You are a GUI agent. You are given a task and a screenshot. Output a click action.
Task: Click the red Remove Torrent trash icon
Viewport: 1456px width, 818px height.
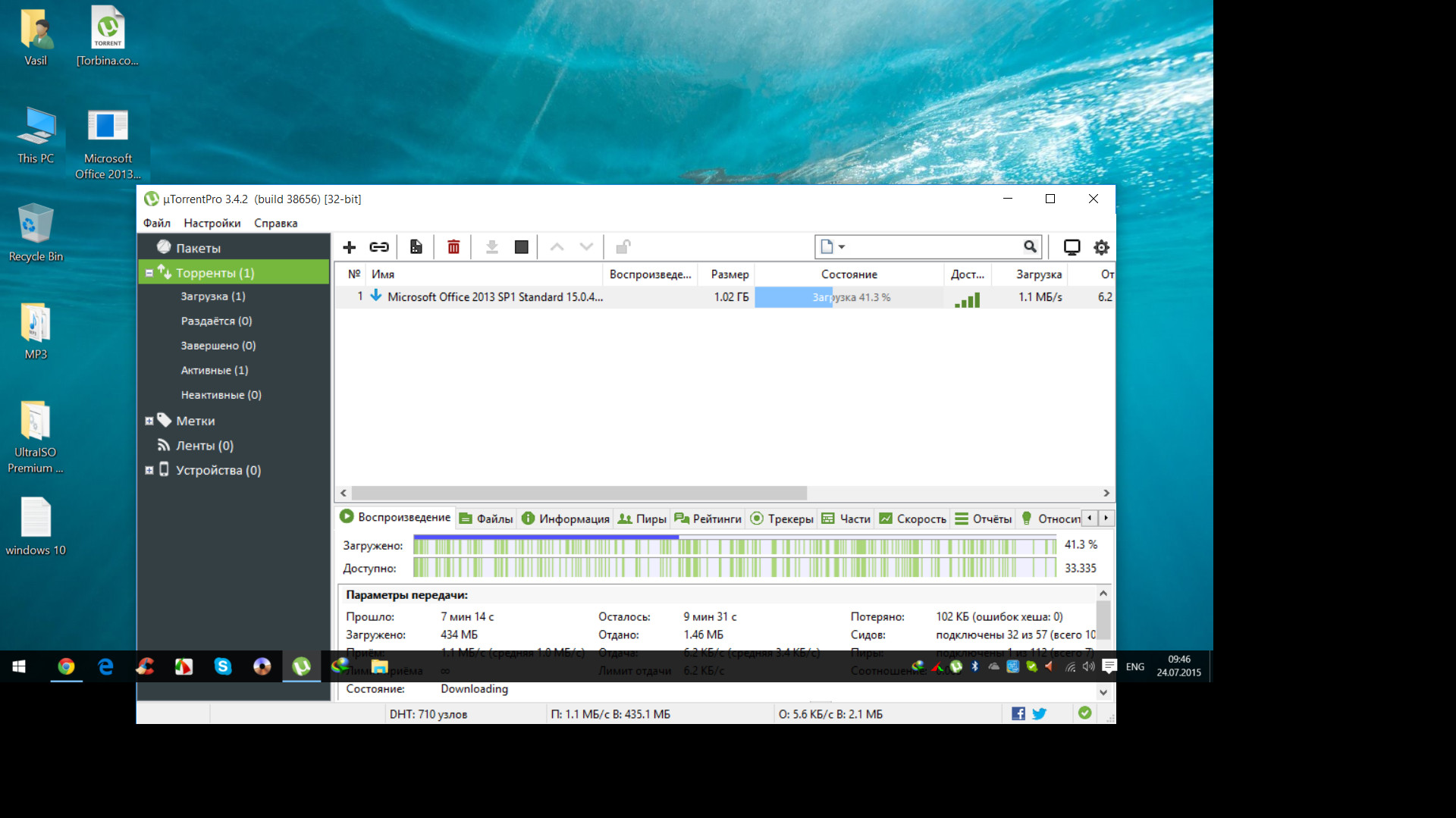453,247
